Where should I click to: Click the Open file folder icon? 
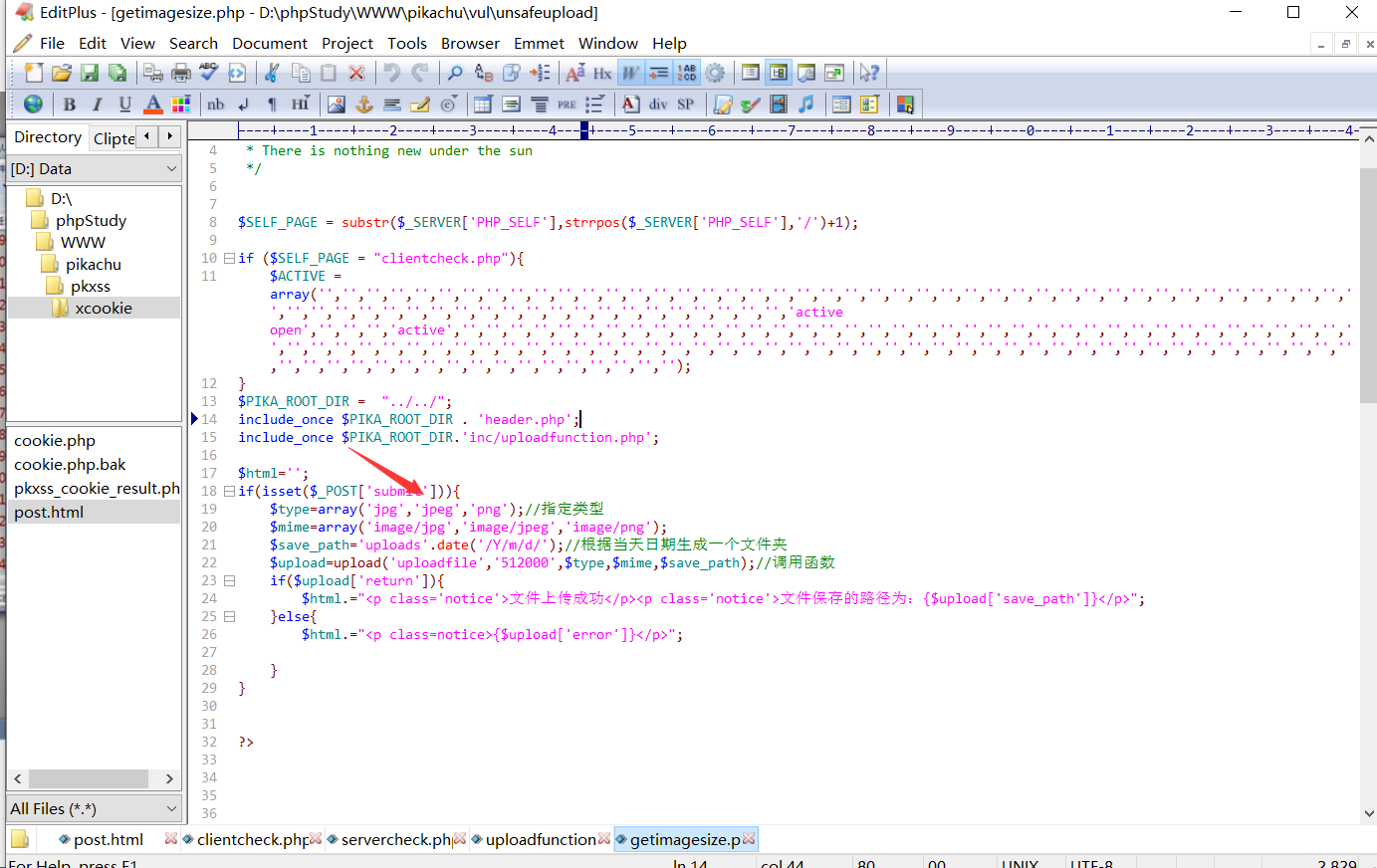62,73
